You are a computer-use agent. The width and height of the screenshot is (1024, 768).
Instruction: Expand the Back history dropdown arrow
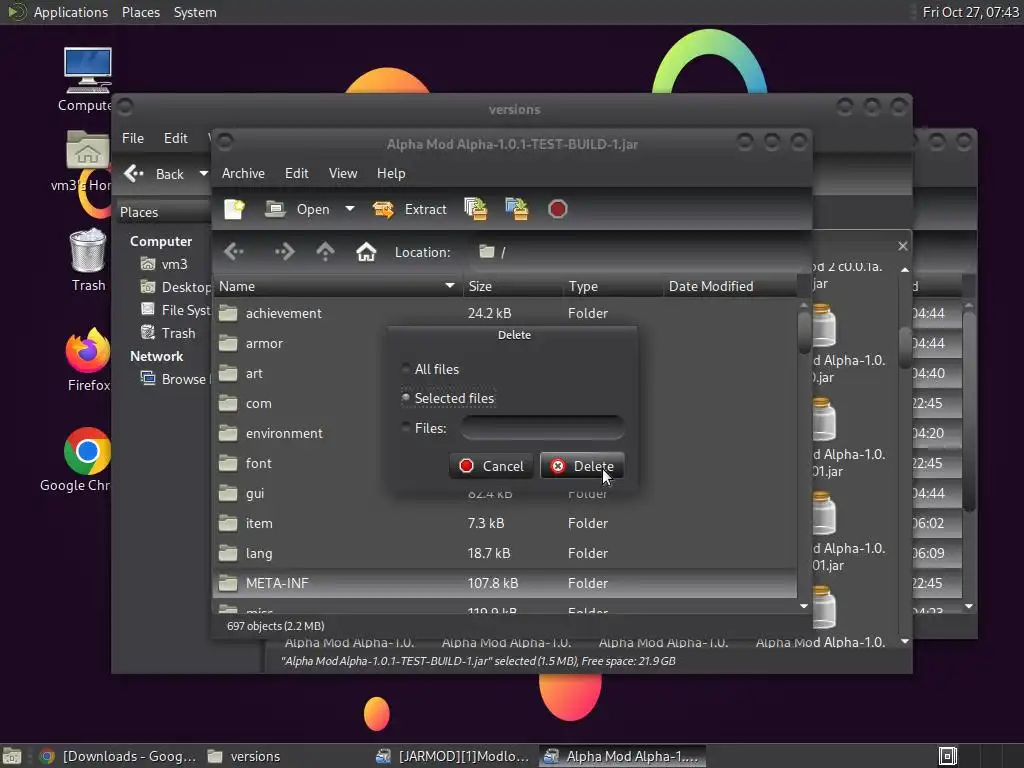pos(204,174)
